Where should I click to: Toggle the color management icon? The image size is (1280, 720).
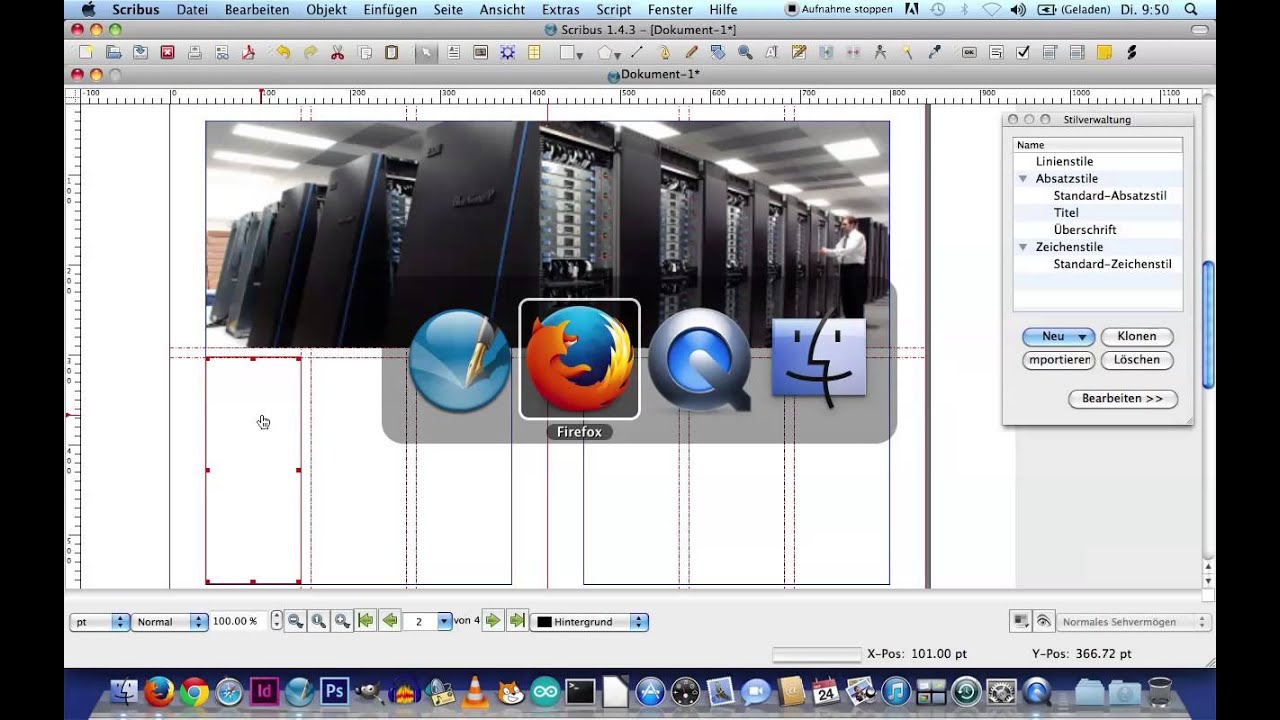point(1021,621)
